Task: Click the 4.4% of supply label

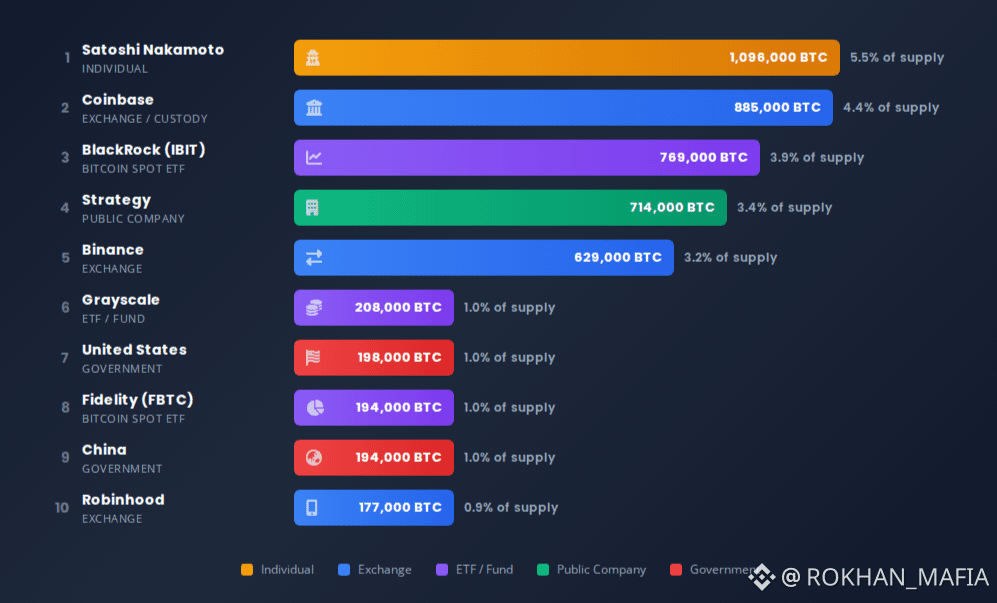Action: point(891,107)
